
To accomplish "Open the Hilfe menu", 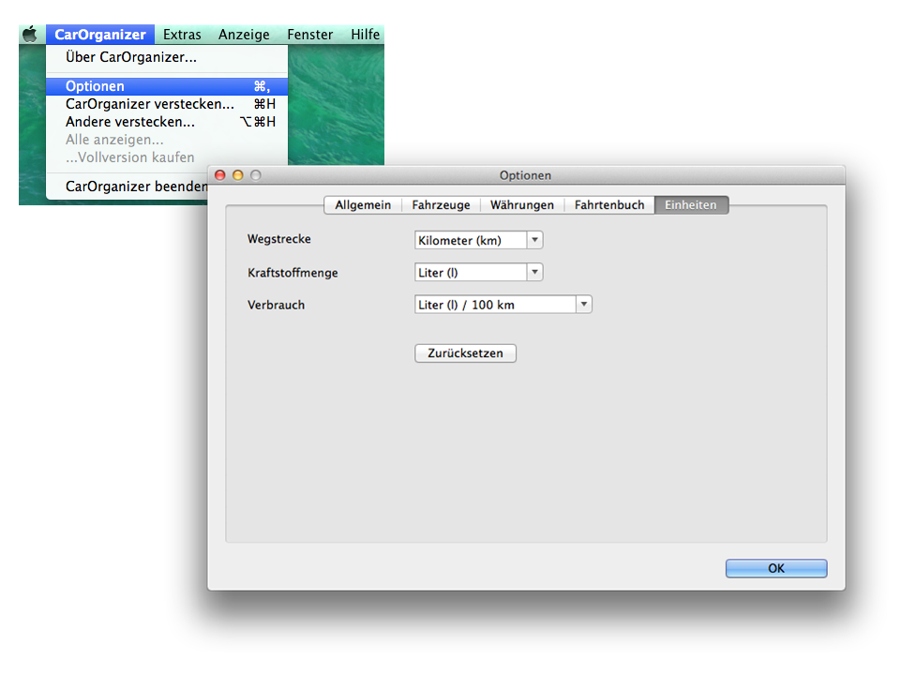I will (x=365, y=34).
